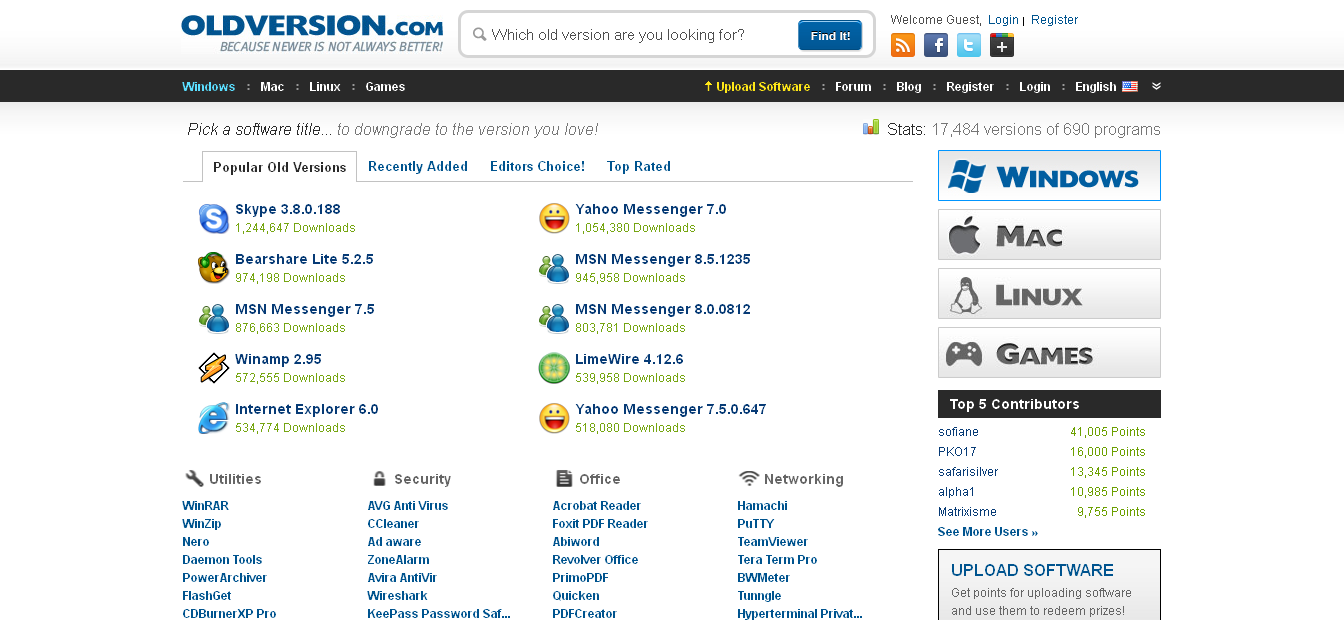This screenshot has height=620, width=1344.
Task: Open the OldVersion.com logo homepage
Action: [312, 33]
